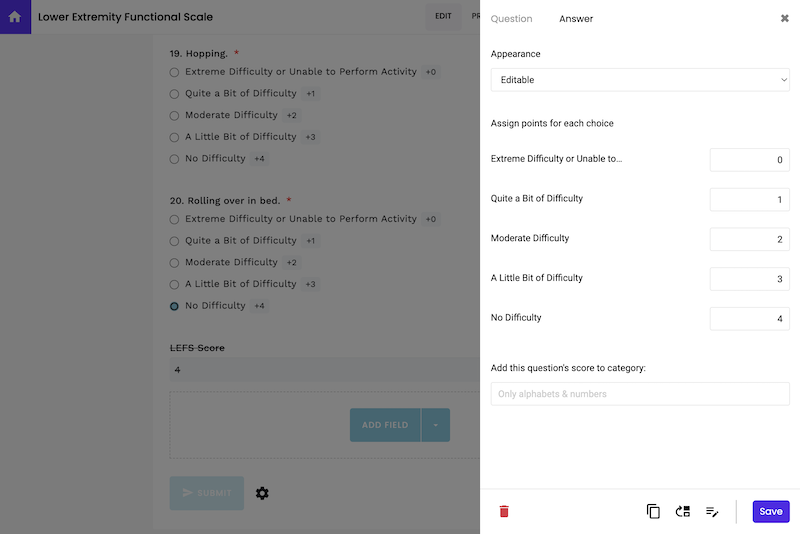Screen dimensions: 800x534
Task: Open form settings gear icon
Action: (262, 493)
